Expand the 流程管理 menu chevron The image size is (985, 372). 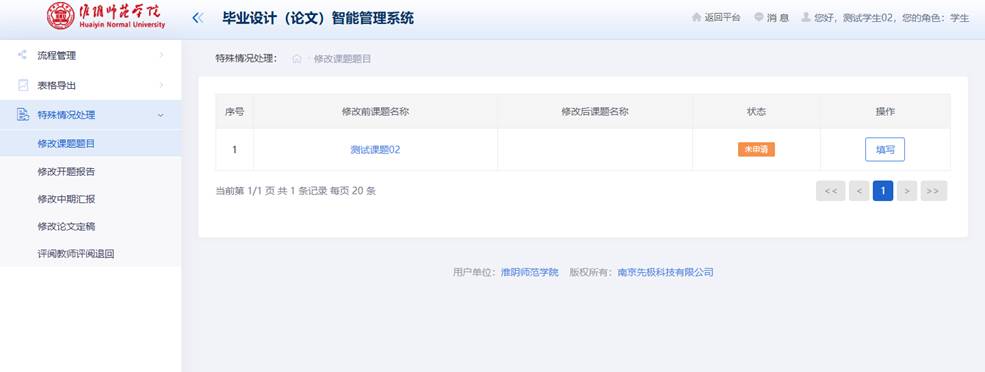(161, 55)
